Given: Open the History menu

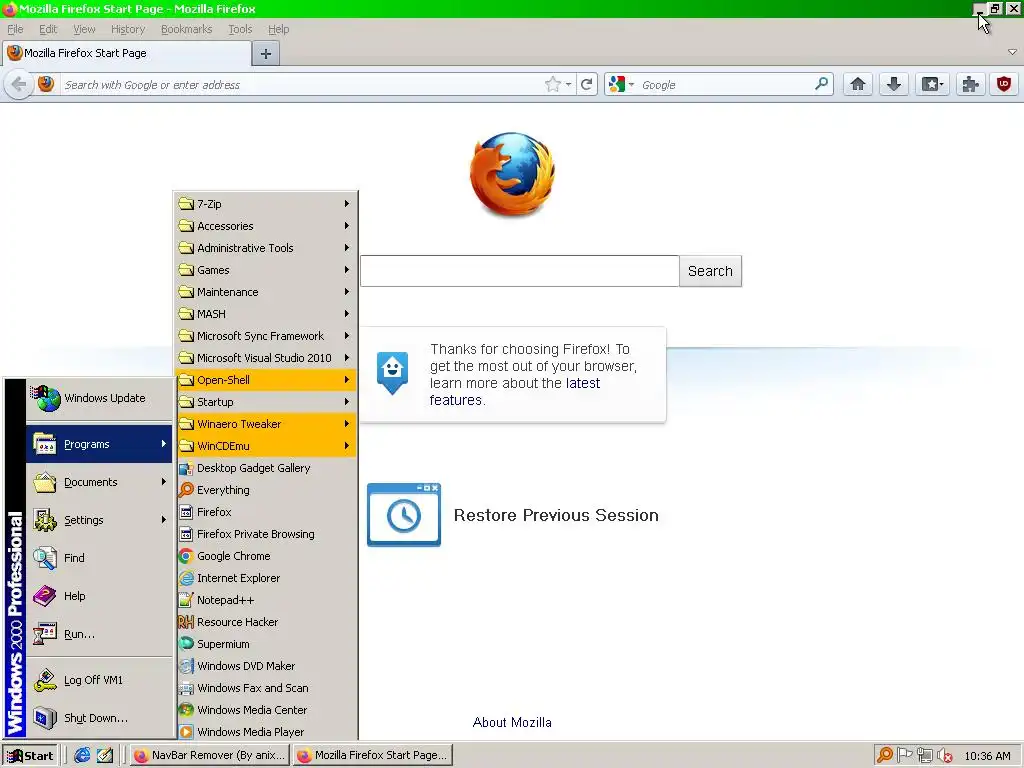Looking at the screenshot, I should (x=128, y=29).
